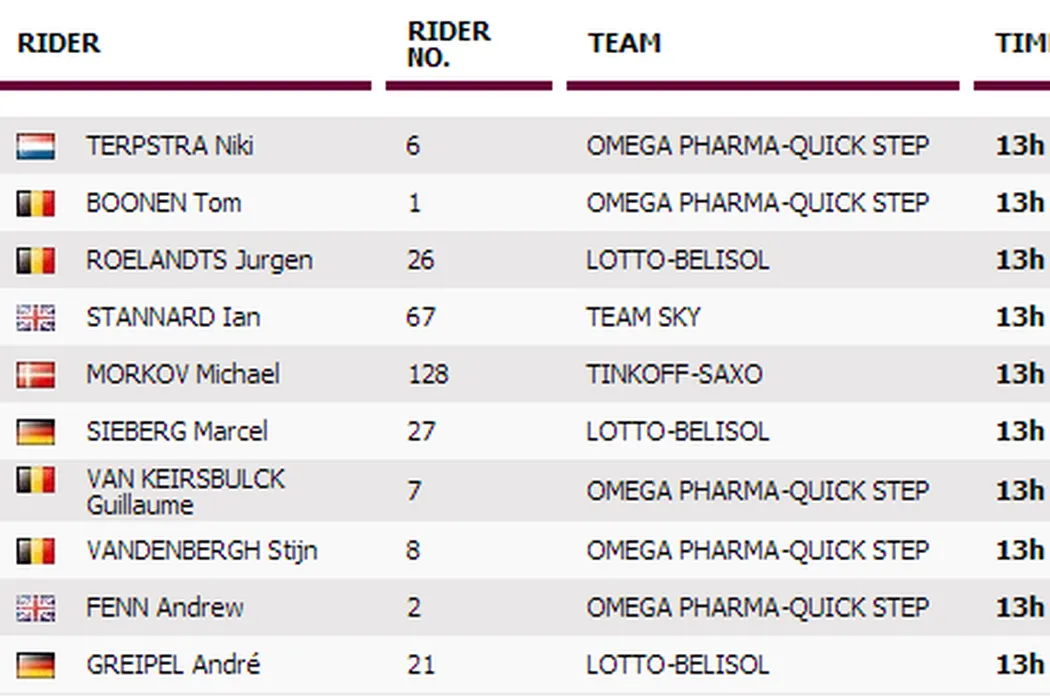Click the German flag beside Sieberg

pos(36,432)
